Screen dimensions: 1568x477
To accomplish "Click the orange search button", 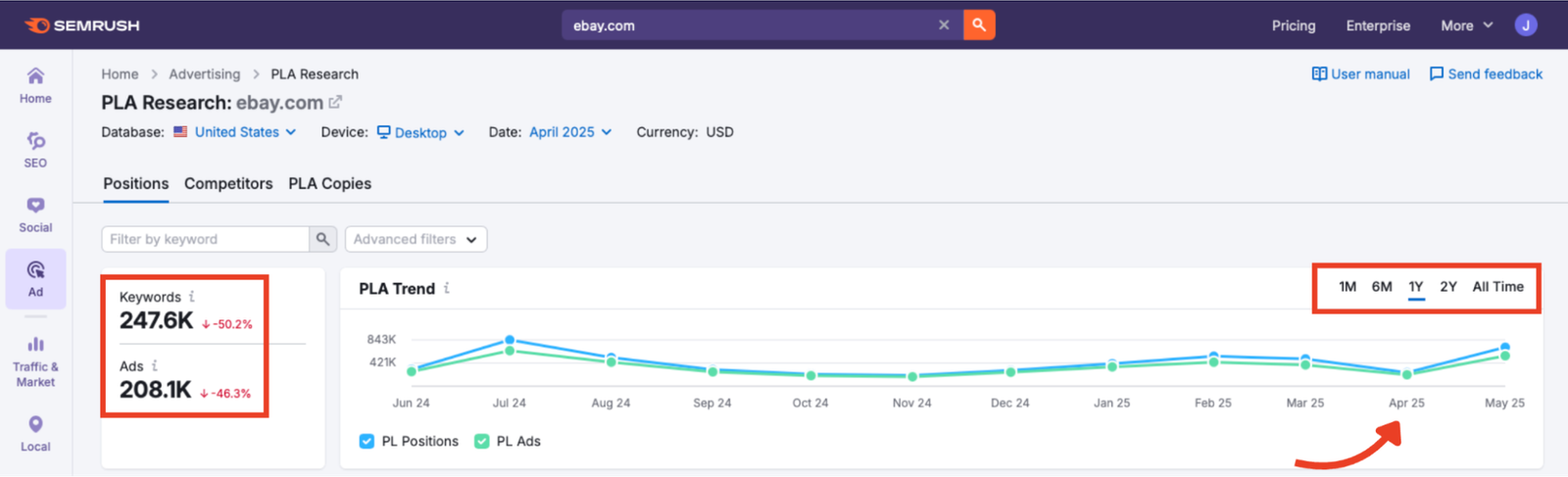I will (x=978, y=25).
